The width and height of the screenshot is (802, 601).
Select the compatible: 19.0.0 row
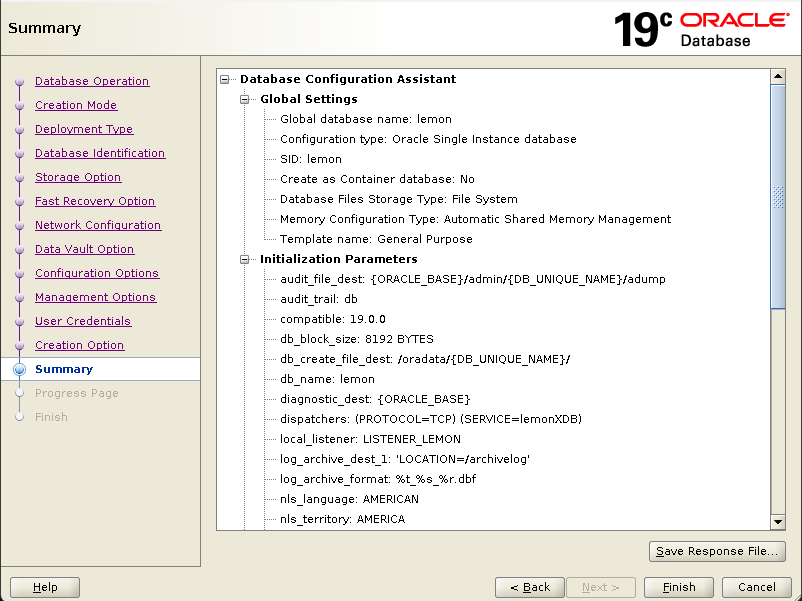tap(333, 319)
